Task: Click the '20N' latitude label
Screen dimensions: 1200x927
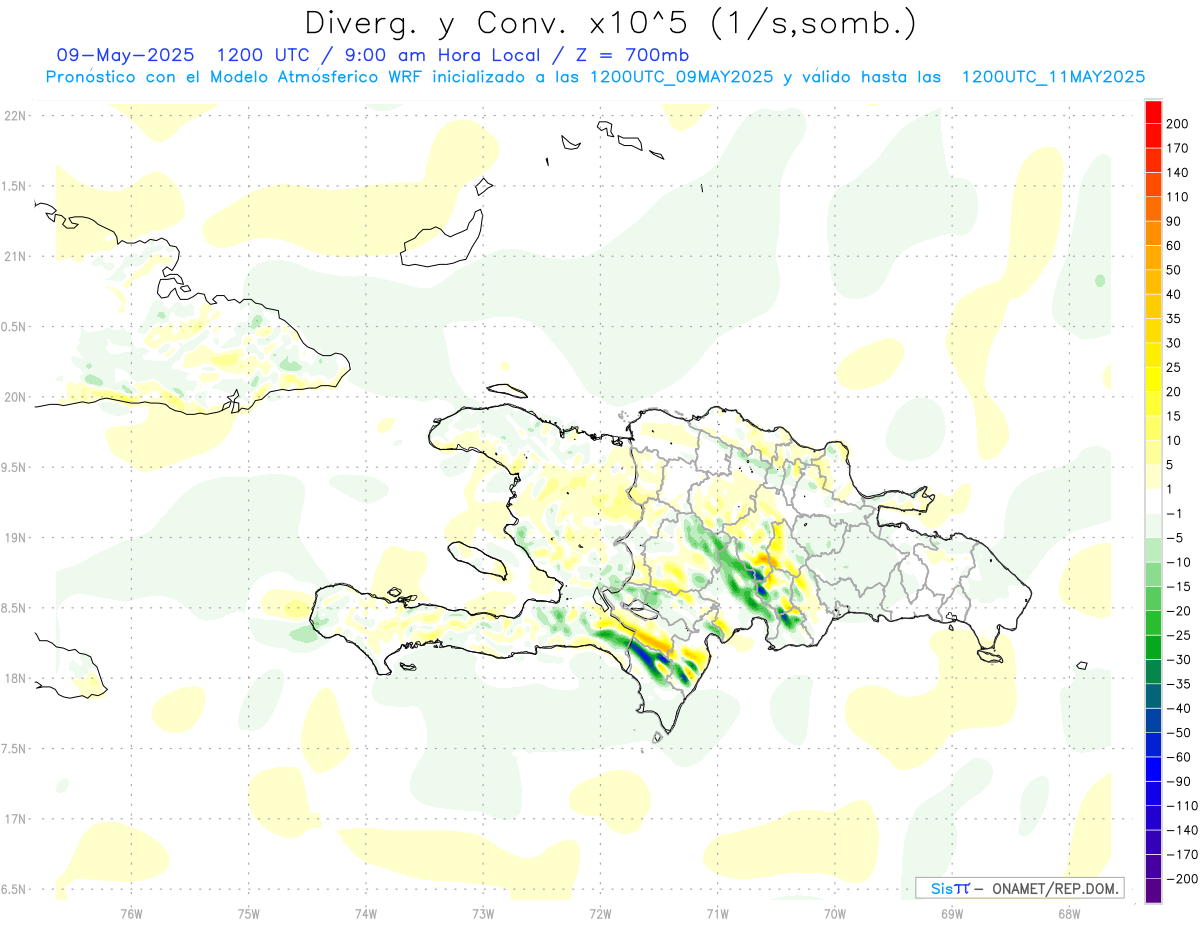Action: (x=14, y=397)
